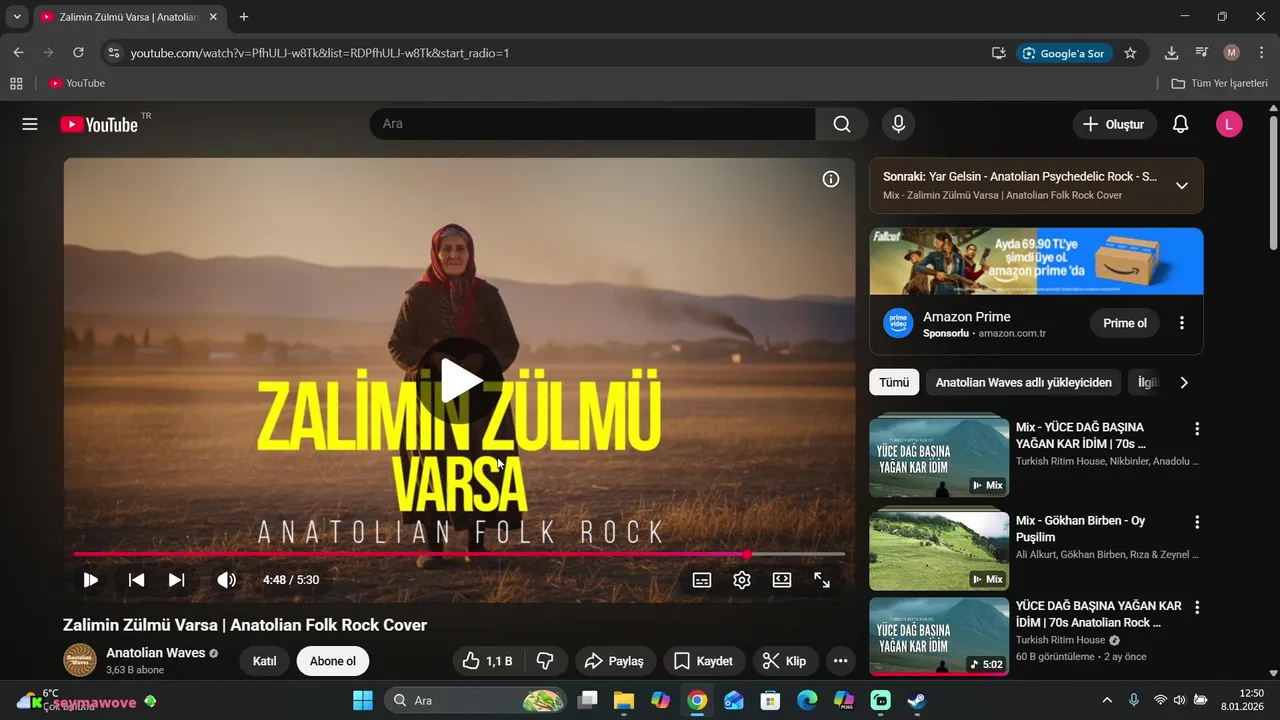Select the Tümü filter chip

[x=894, y=382]
